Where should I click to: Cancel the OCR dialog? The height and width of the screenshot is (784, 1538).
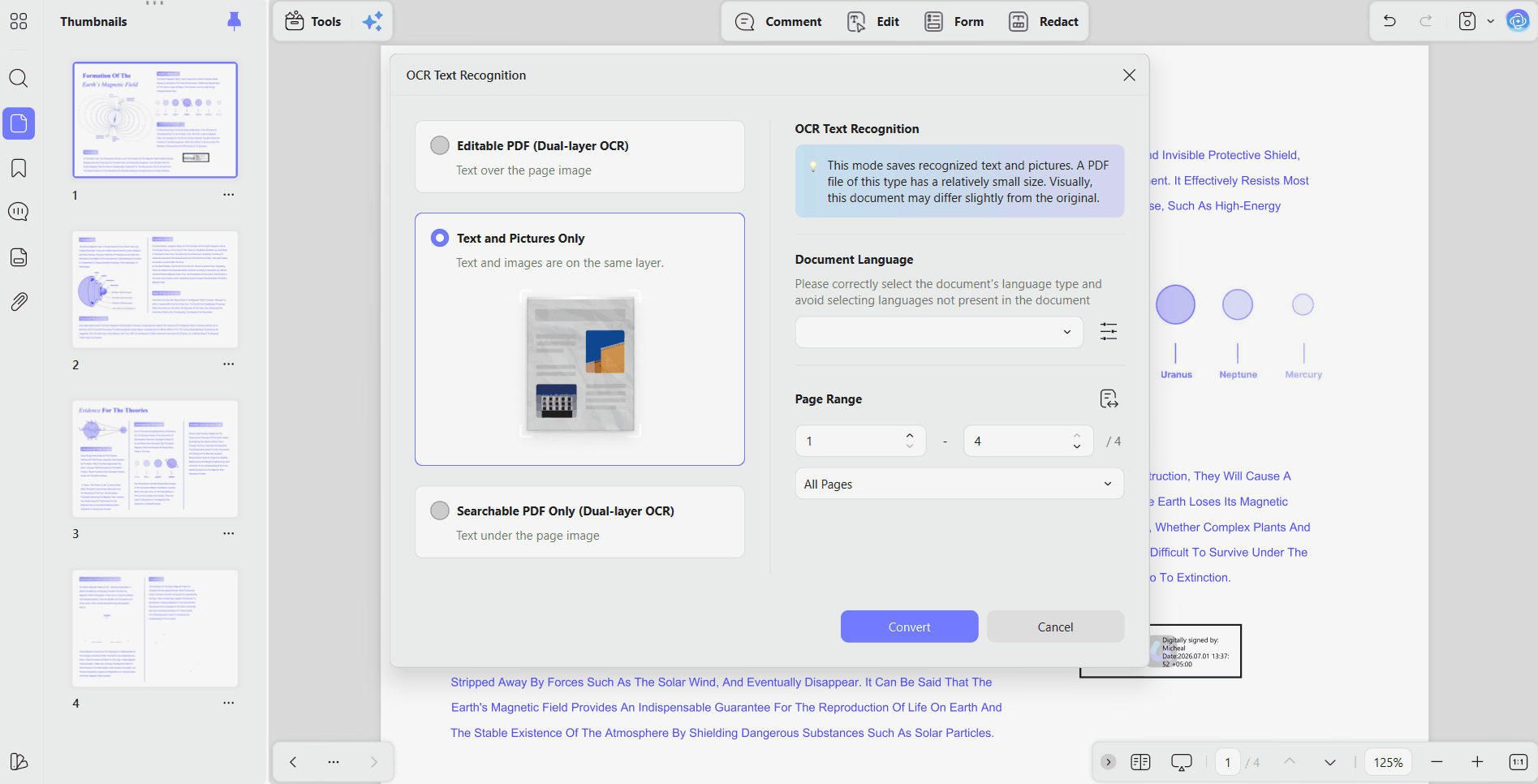[x=1055, y=627]
